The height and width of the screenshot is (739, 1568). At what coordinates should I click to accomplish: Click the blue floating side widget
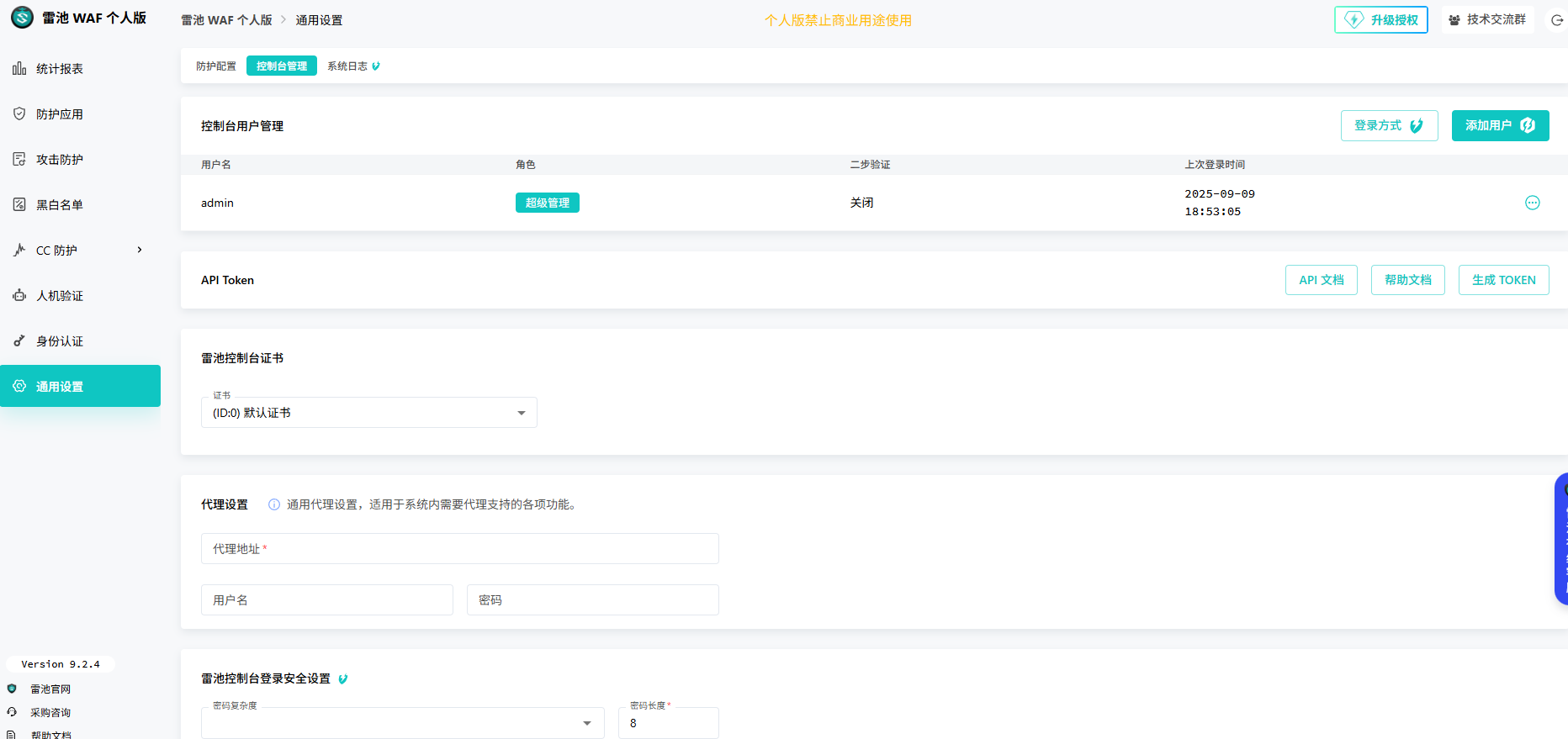(x=1561, y=539)
